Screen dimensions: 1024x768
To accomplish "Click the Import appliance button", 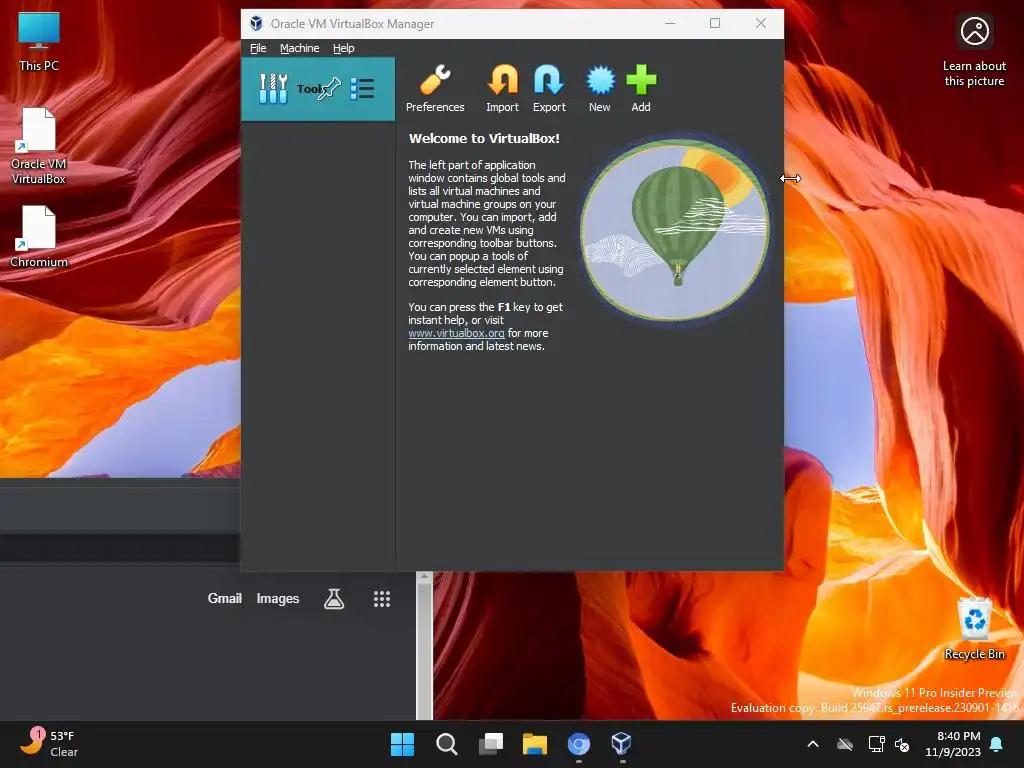I will 502,89.
